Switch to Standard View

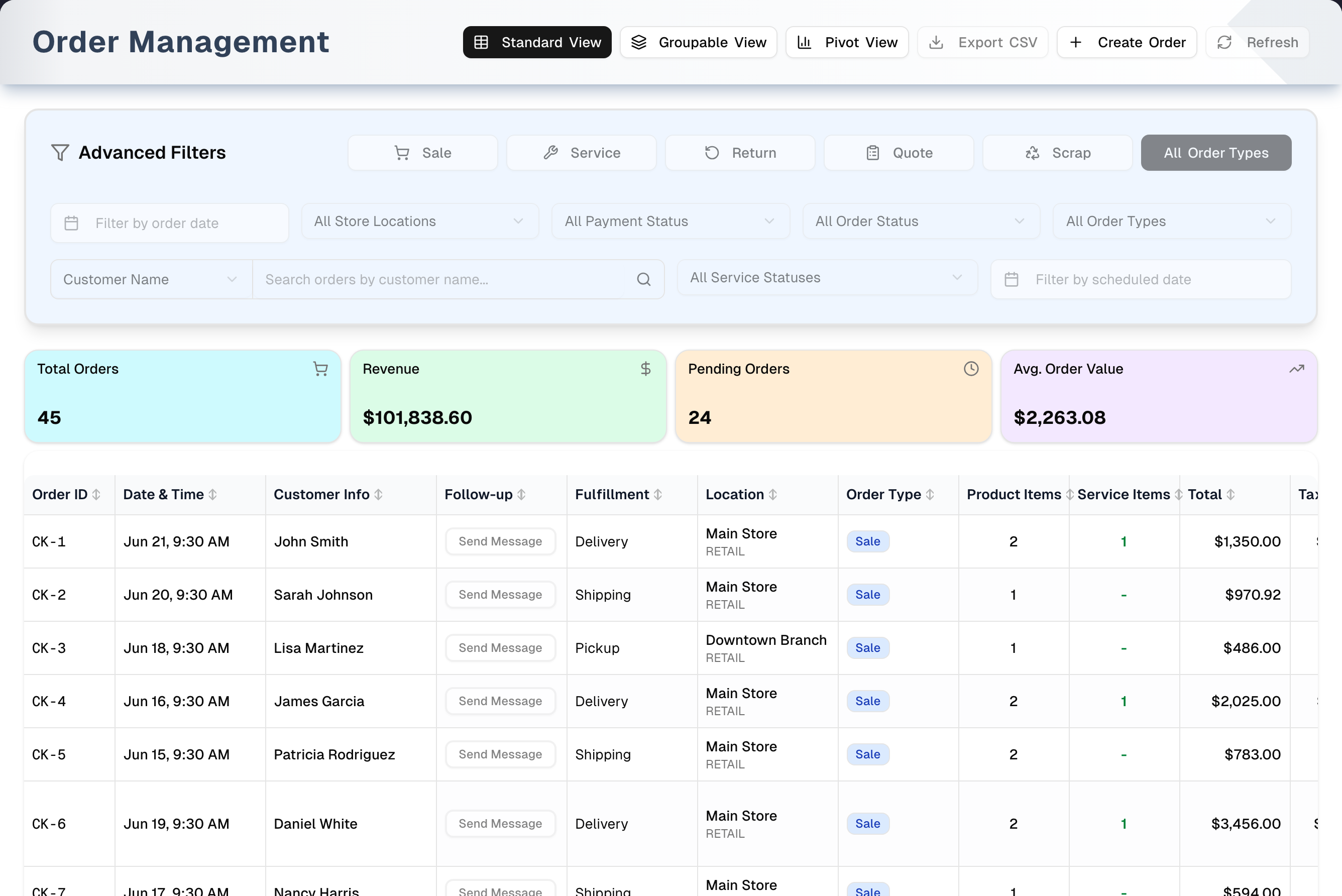[x=537, y=42]
